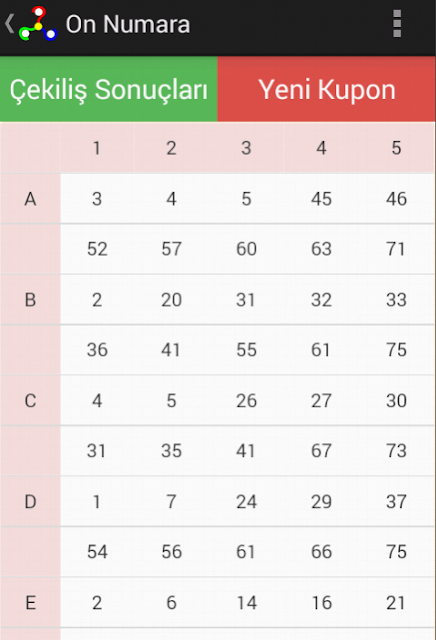Go back using the left chevron arrow
The width and height of the screenshot is (436, 640).
(9, 24)
